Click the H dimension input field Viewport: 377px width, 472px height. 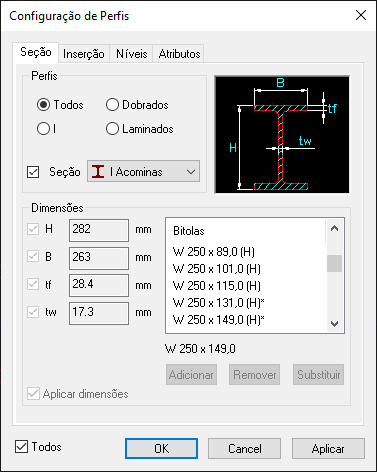pos(99,230)
